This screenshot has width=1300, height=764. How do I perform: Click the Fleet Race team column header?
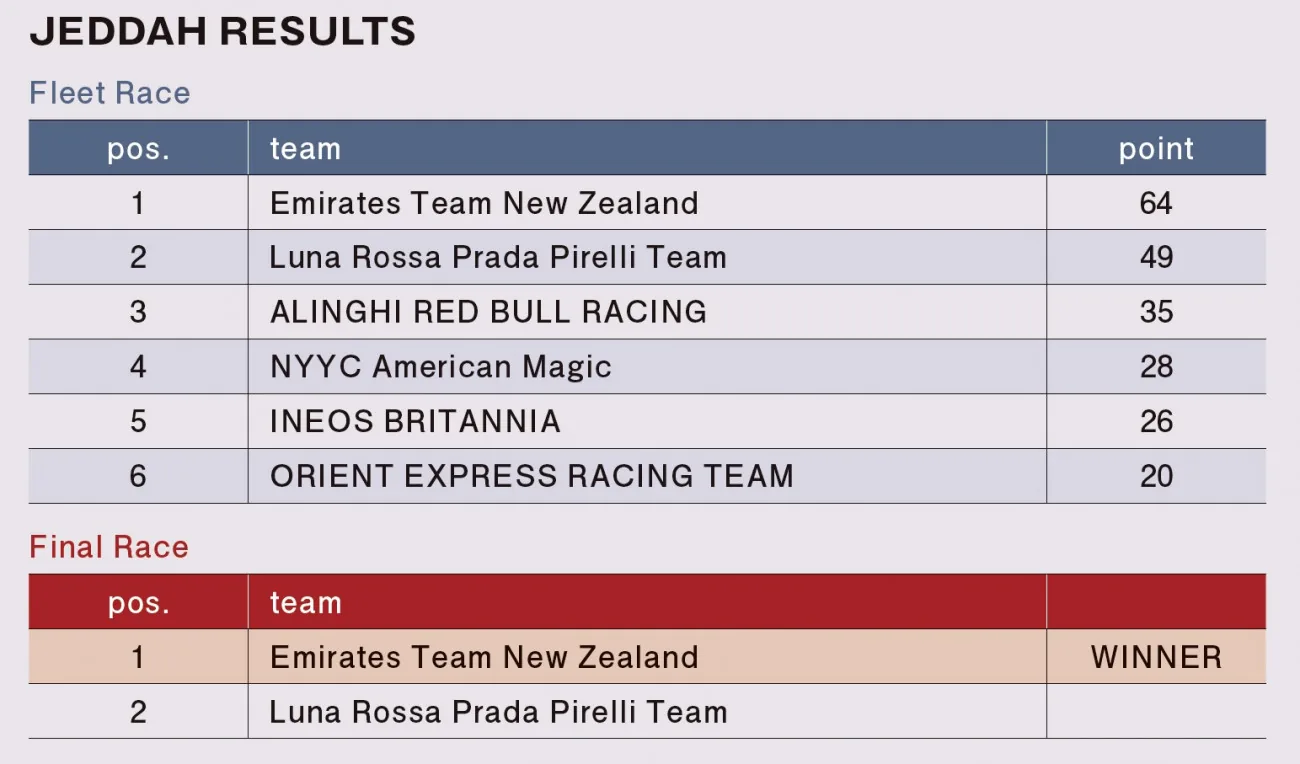click(x=305, y=149)
